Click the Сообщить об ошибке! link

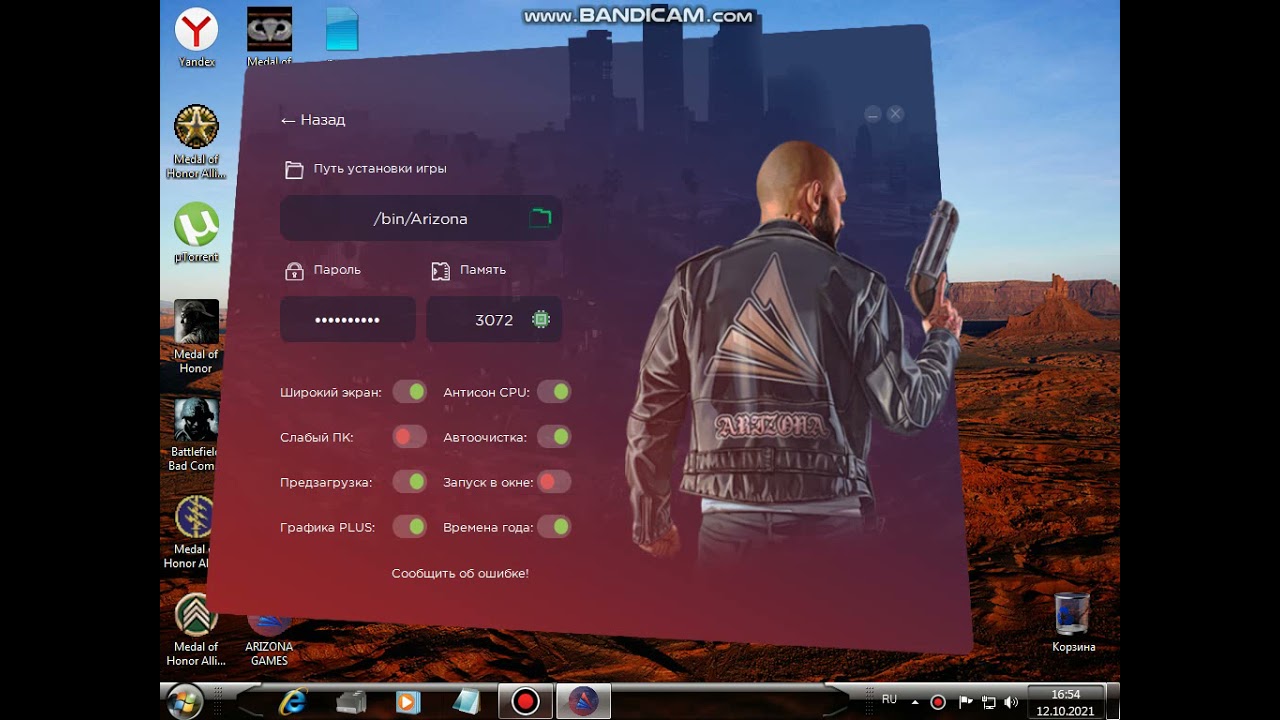point(460,573)
